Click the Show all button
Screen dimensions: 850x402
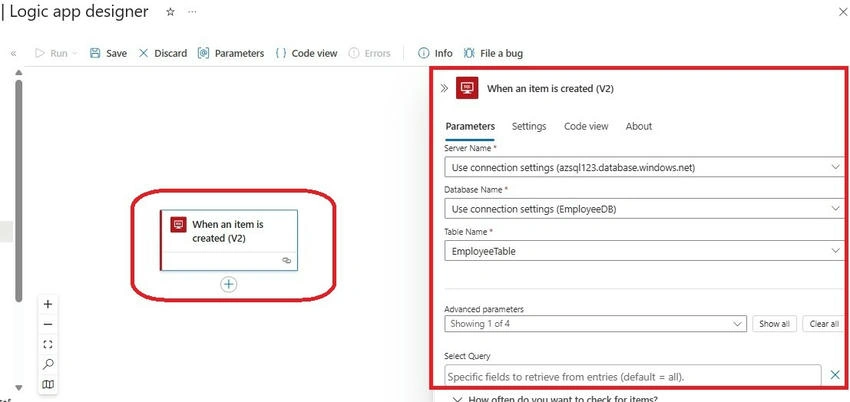774,323
